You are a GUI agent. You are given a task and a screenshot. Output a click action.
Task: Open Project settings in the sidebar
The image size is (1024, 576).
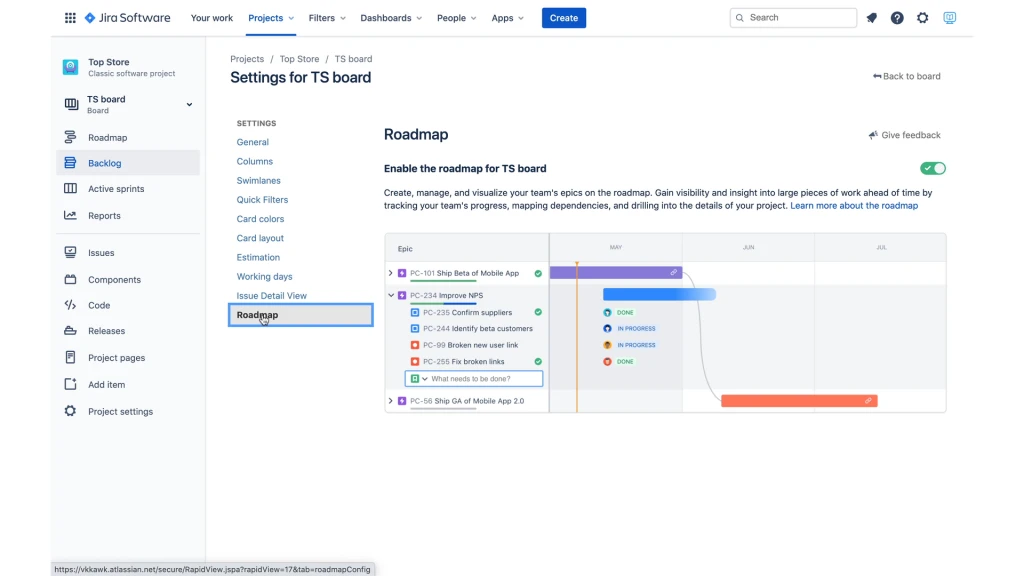[x=128, y=411]
